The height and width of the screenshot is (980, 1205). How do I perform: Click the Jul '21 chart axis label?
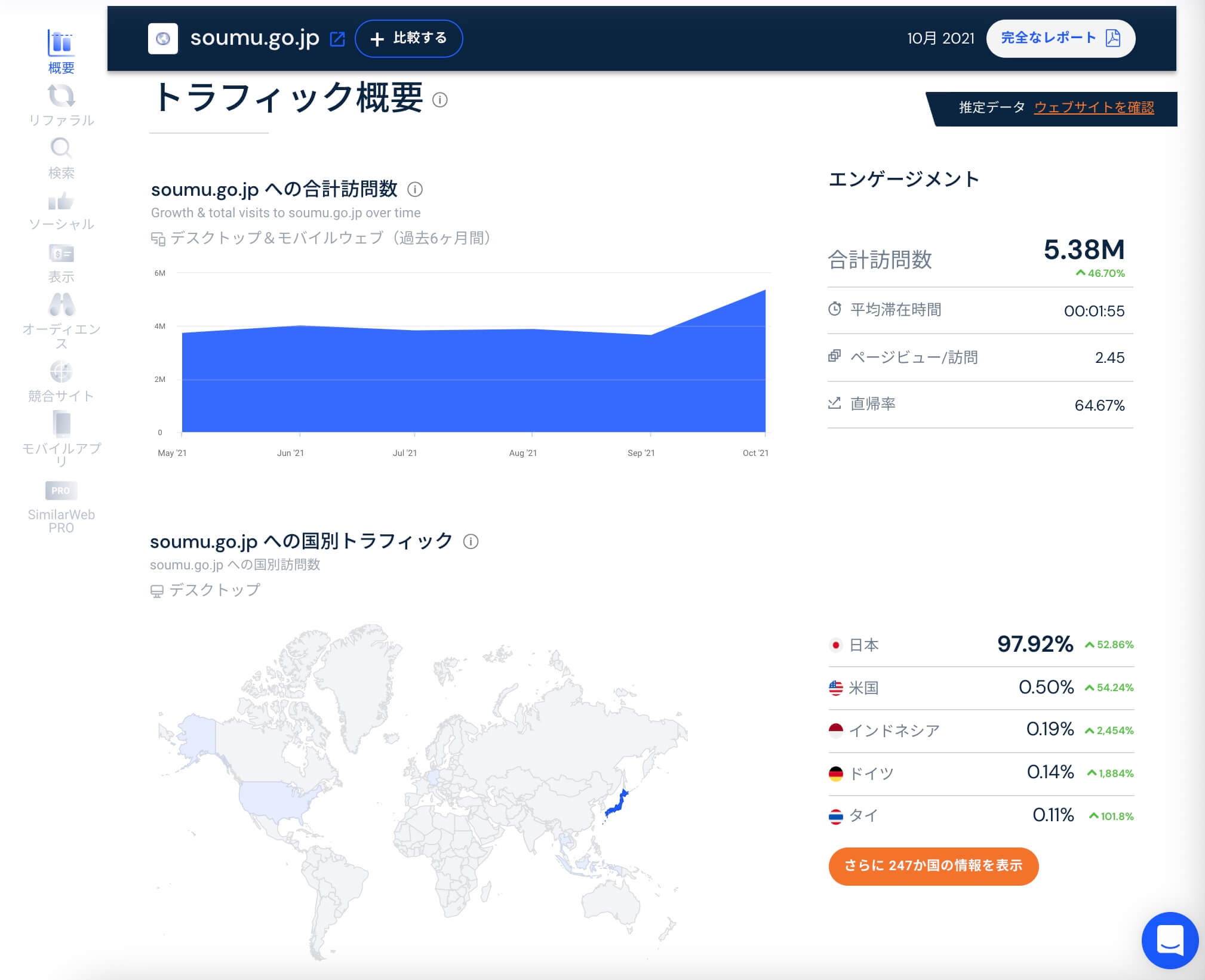[x=404, y=453]
